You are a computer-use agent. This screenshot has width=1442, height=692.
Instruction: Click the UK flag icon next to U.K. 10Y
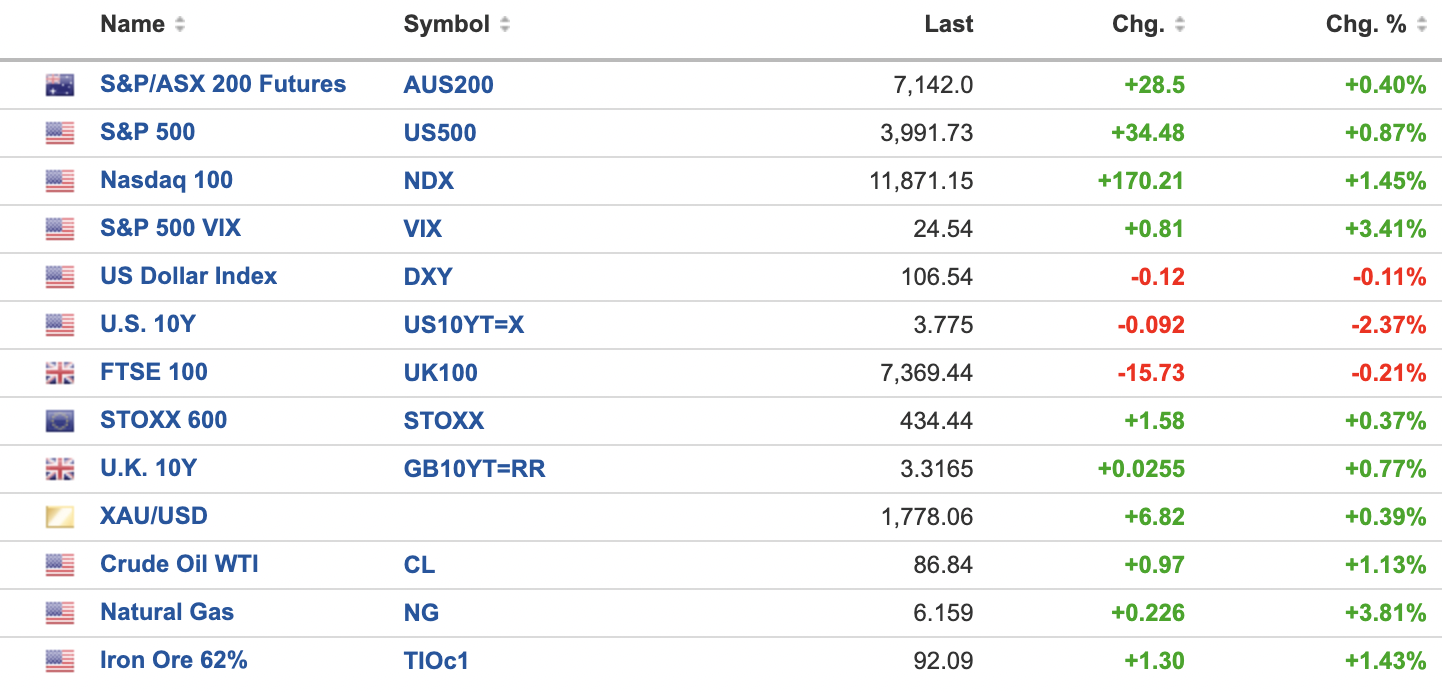coord(60,469)
